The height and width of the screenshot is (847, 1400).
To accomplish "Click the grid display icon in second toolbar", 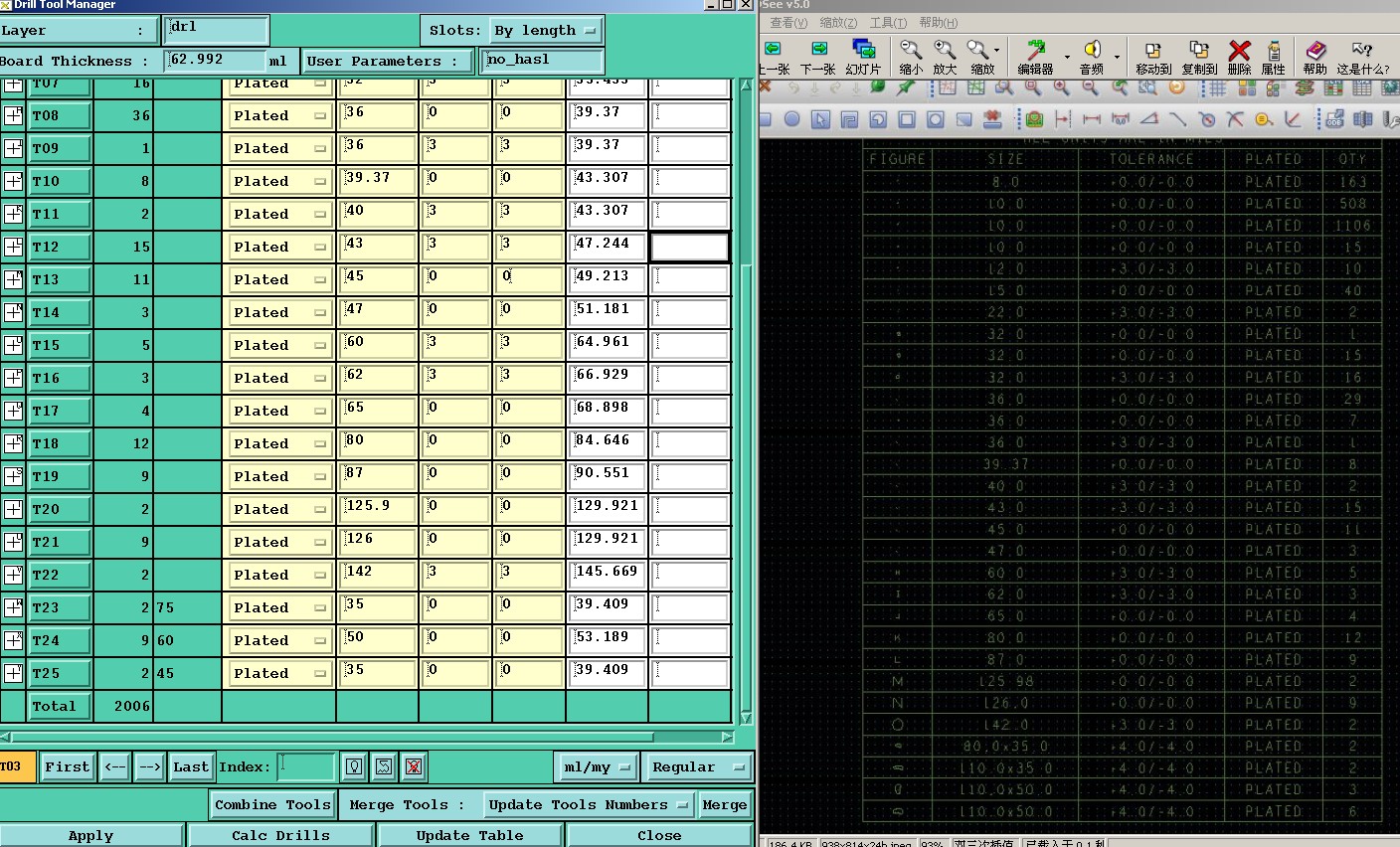I will [x=1217, y=87].
